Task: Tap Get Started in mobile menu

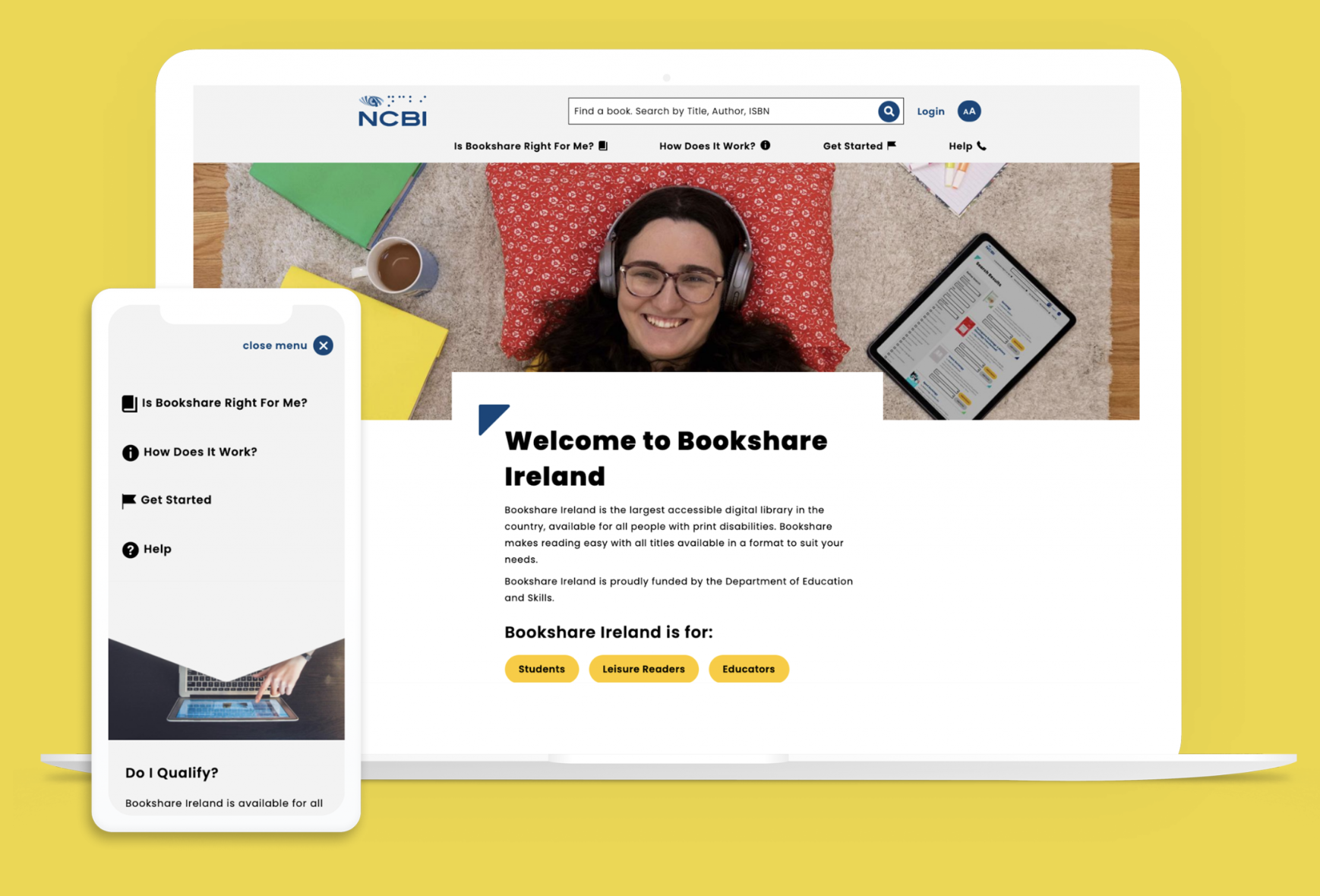Action: click(x=175, y=500)
